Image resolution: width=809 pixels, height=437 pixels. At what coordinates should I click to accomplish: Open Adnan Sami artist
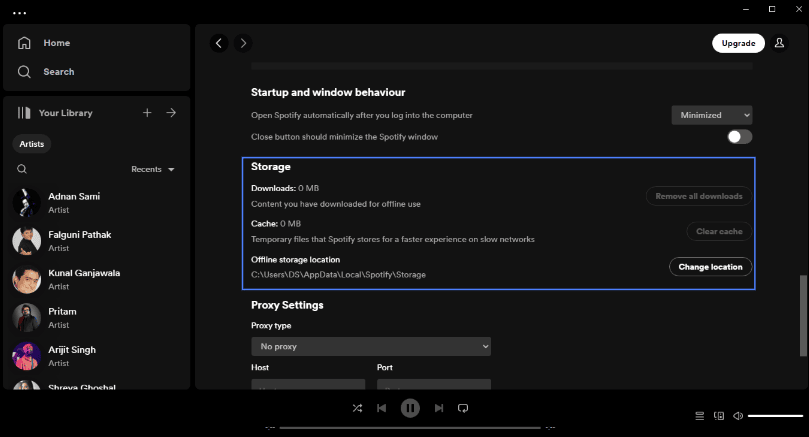[x=96, y=203]
